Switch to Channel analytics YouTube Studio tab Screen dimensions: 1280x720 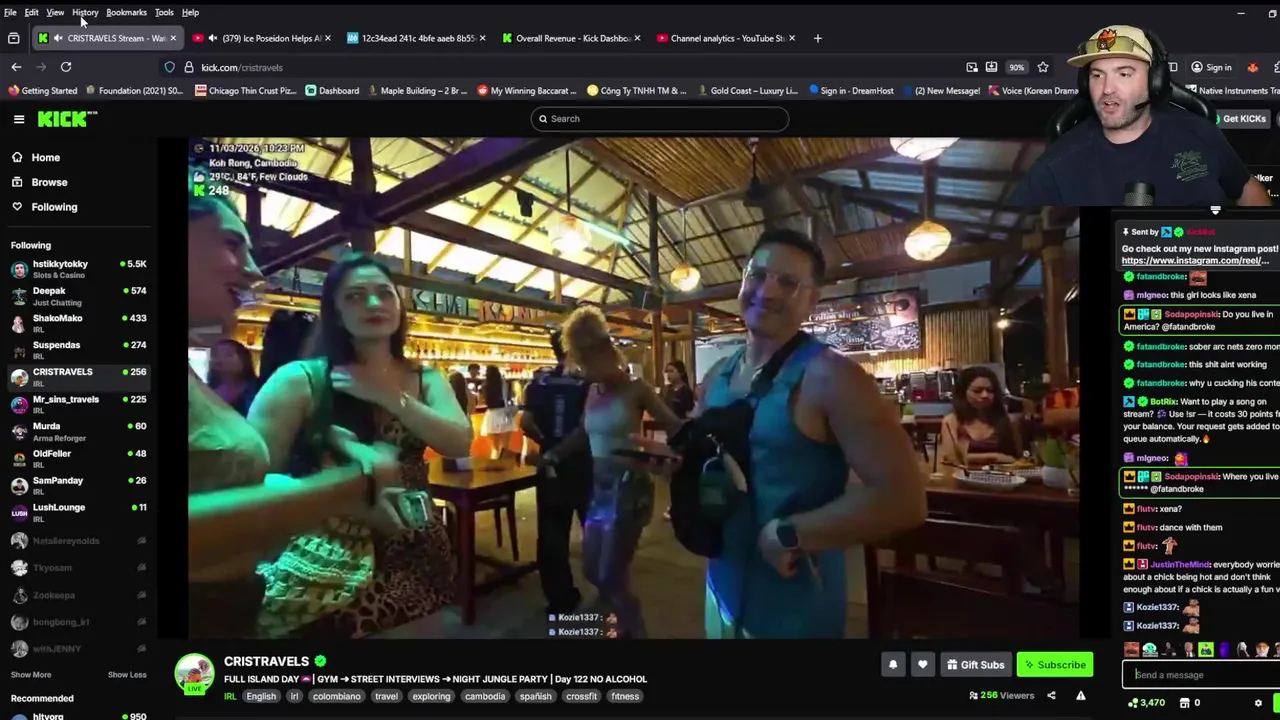[727, 38]
